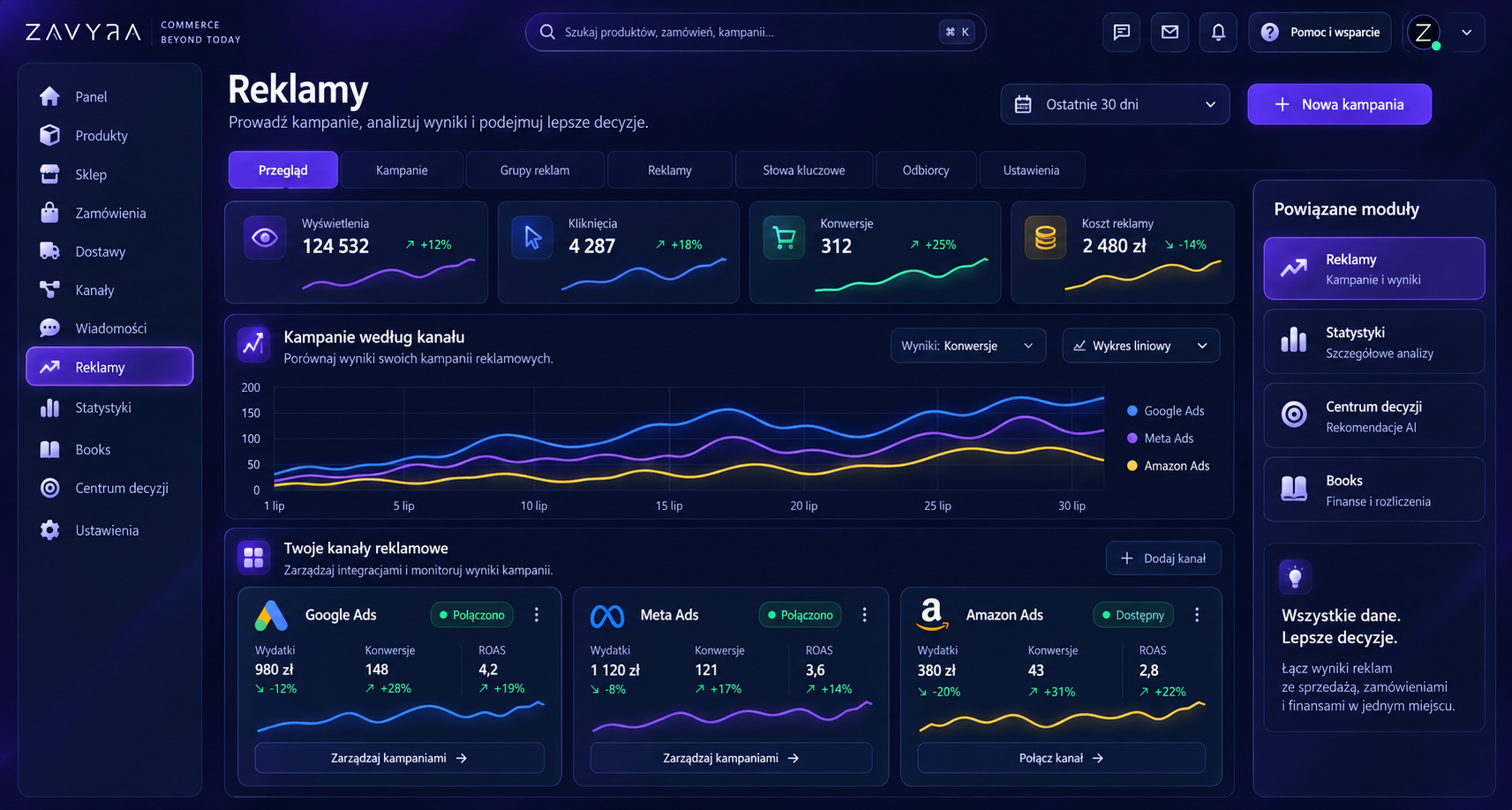Image resolution: width=1512 pixels, height=810 pixels.
Task: Open the Reklamy tab
Action: click(670, 170)
